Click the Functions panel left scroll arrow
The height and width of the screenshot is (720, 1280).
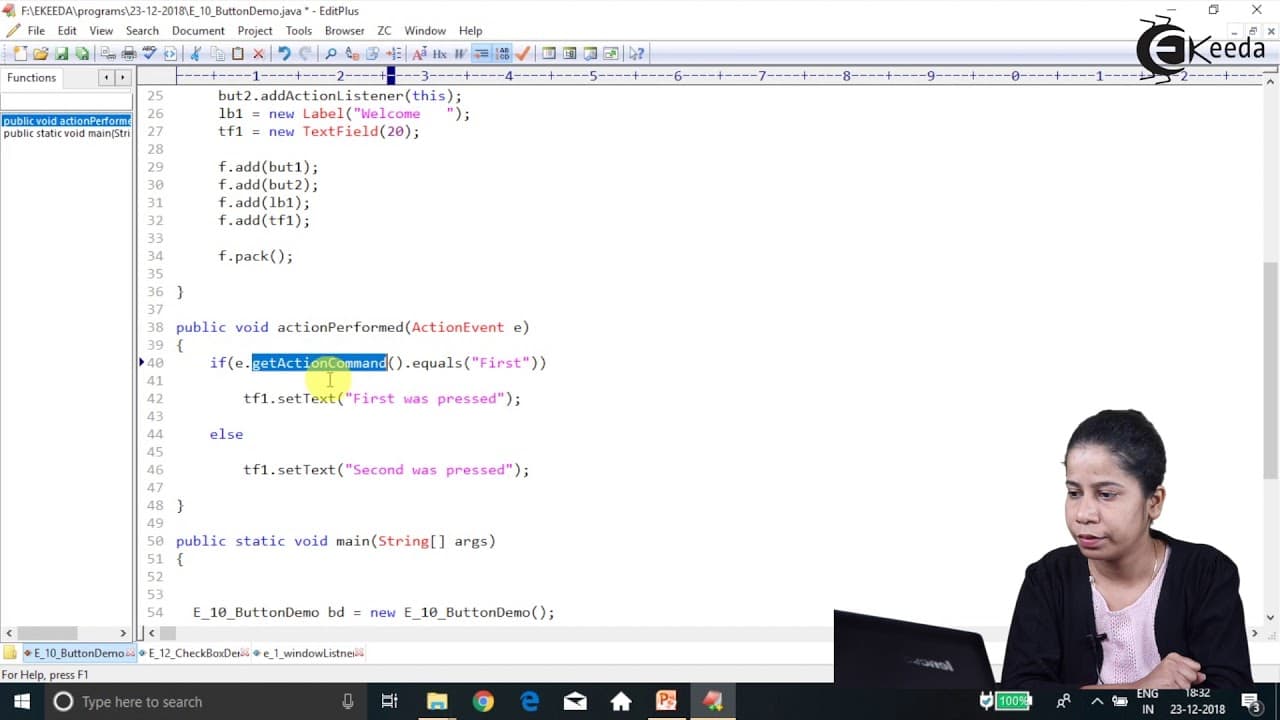pyautogui.click(x=105, y=77)
